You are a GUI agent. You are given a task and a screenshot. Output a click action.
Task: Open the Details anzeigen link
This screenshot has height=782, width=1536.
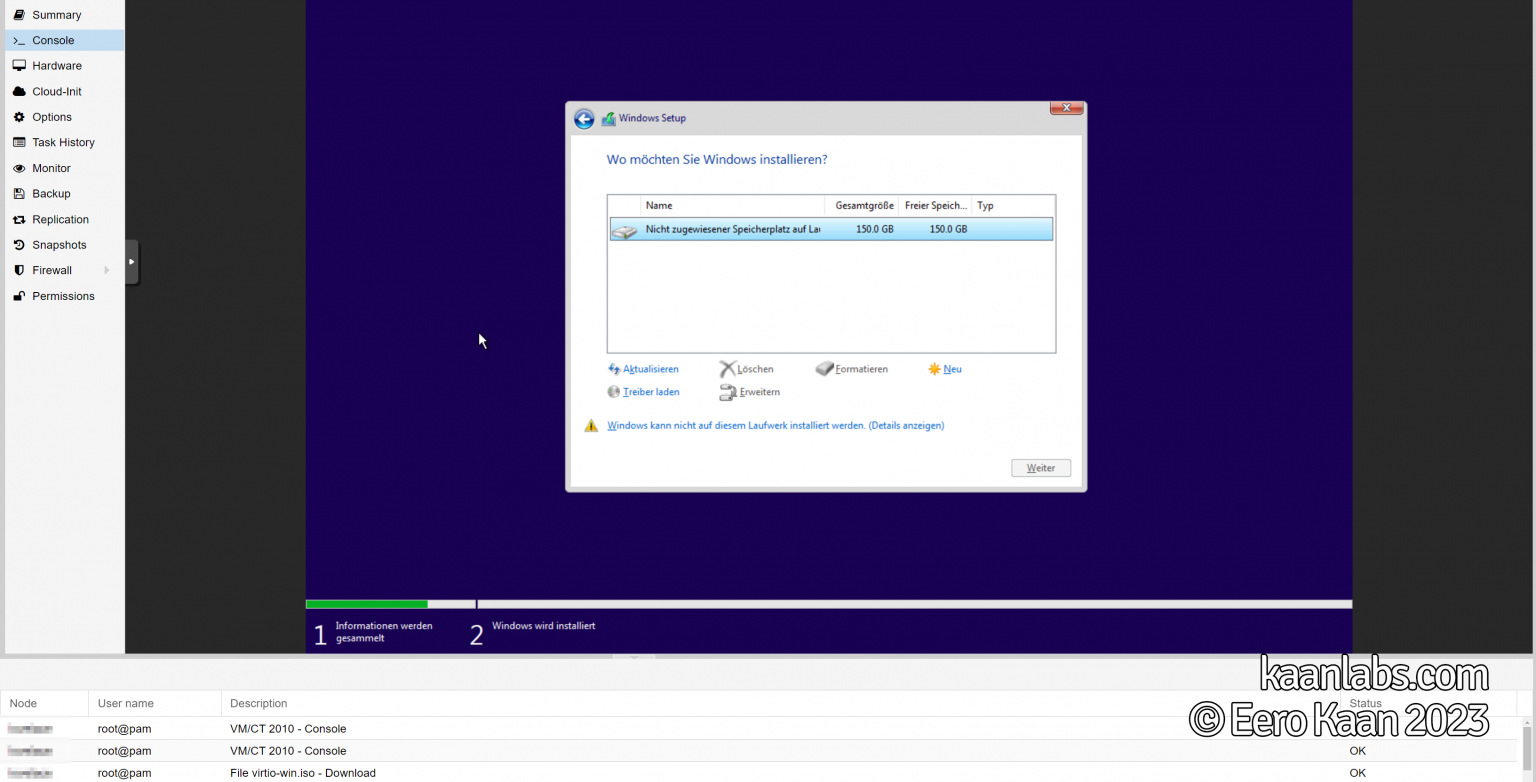pyautogui.click(x=906, y=425)
